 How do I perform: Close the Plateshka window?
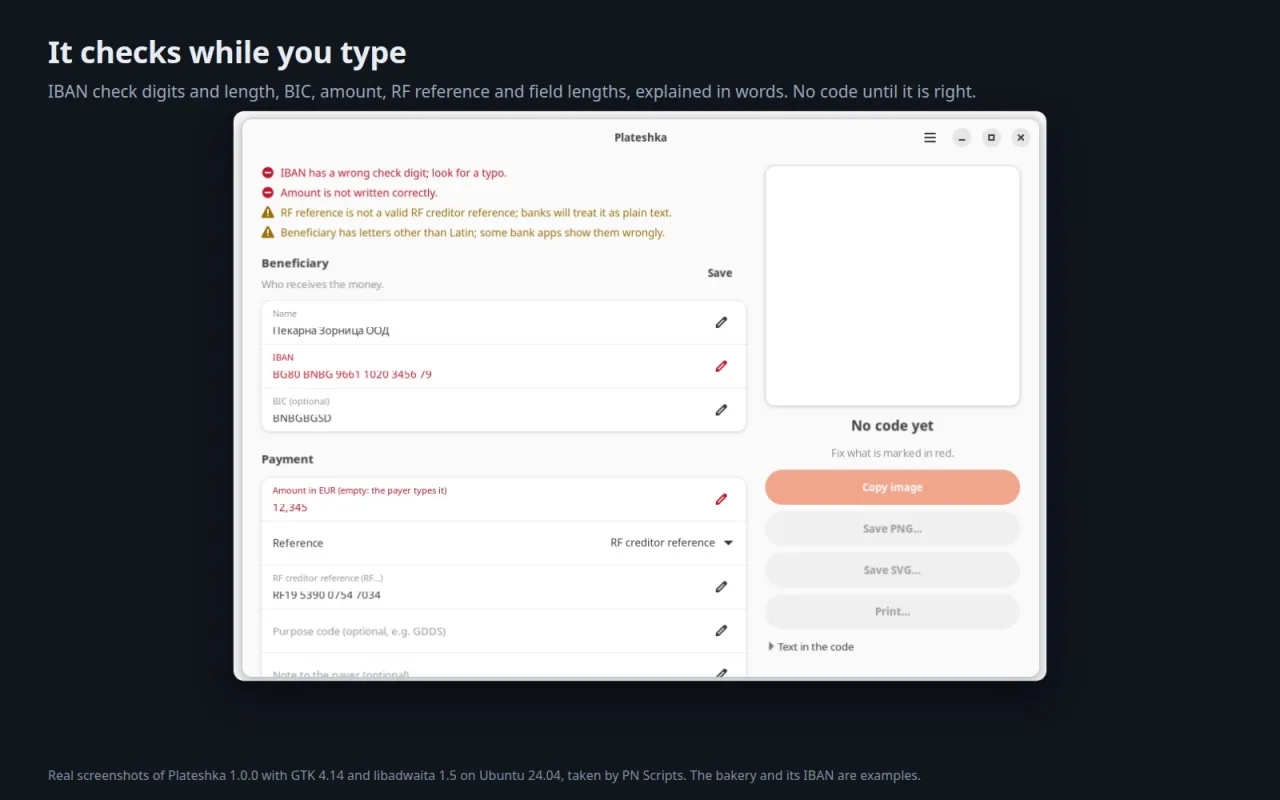(x=1020, y=138)
